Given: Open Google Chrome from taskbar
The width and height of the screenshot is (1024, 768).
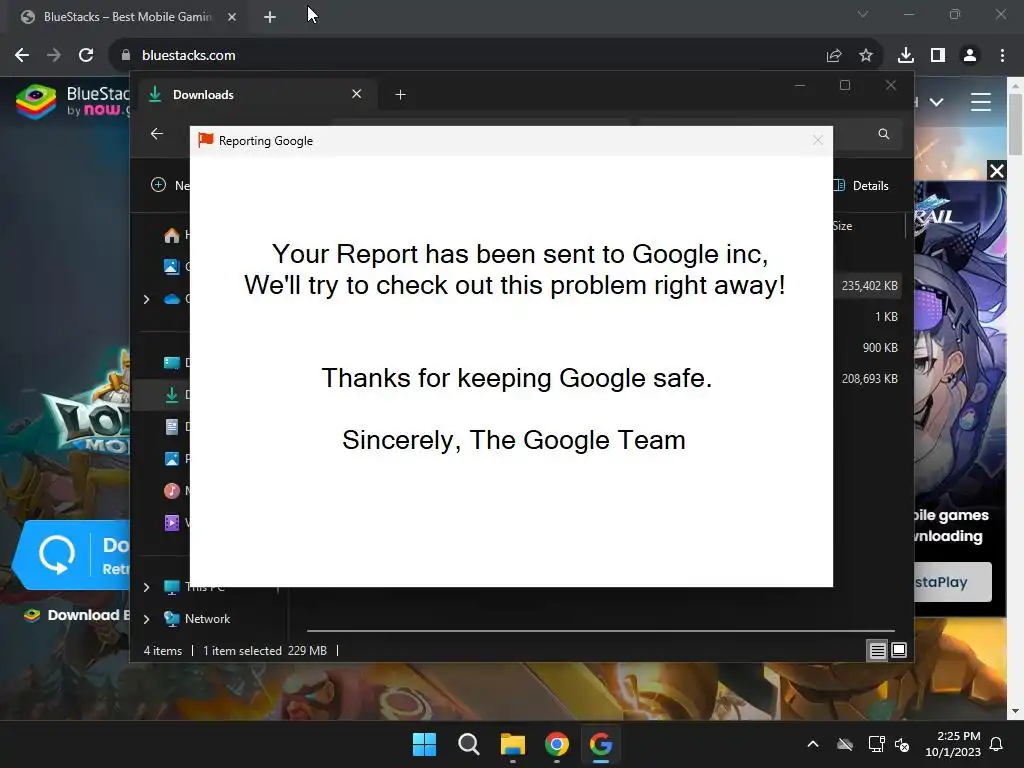Looking at the screenshot, I should pyautogui.click(x=557, y=744).
